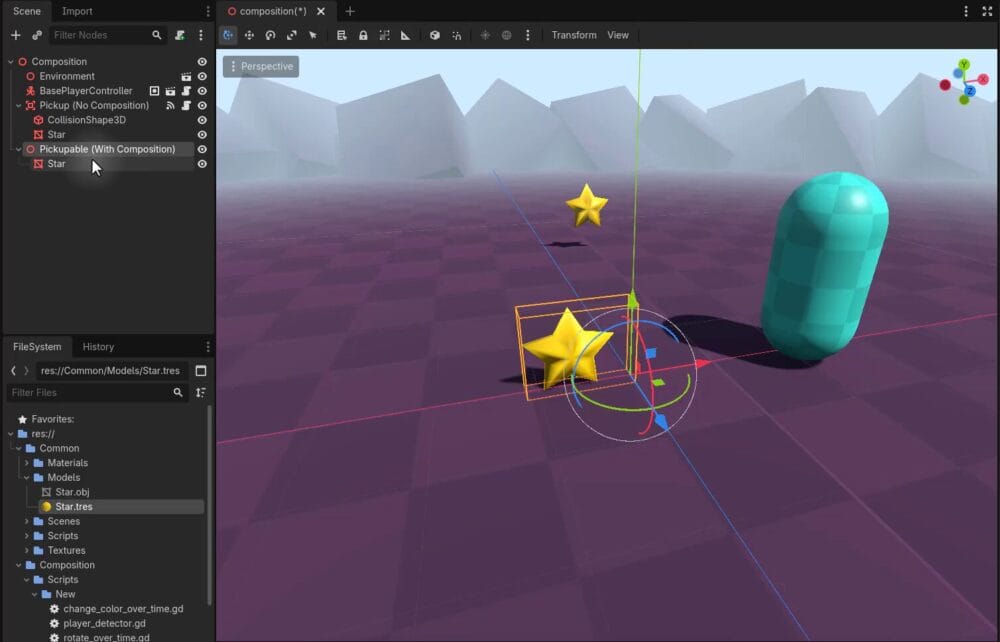Screen dimensions: 1000x642
Task: Select the FileSystem tab
Action: [x=37, y=347]
